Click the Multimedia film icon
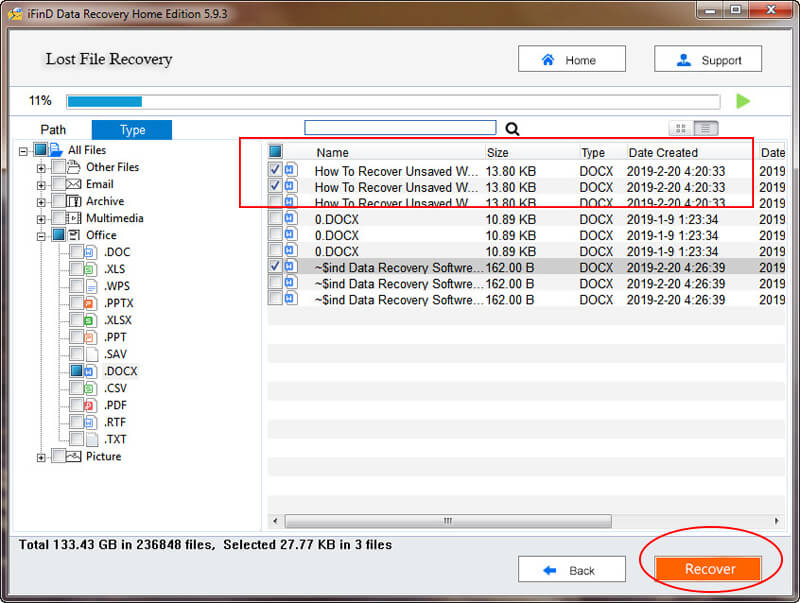 (74, 218)
